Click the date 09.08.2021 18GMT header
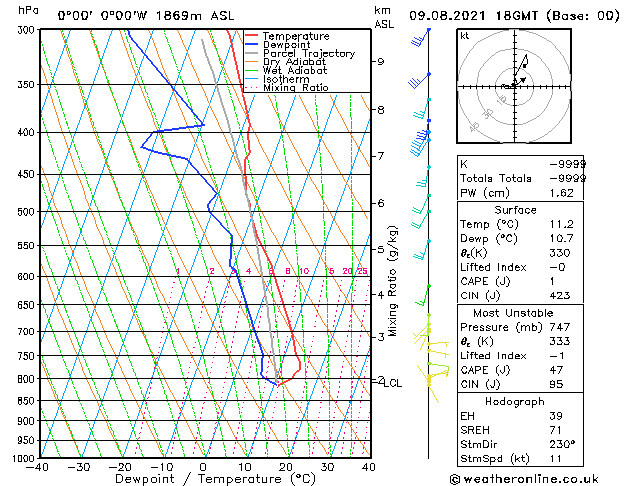This screenshot has width=629, height=486. point(473,16)
